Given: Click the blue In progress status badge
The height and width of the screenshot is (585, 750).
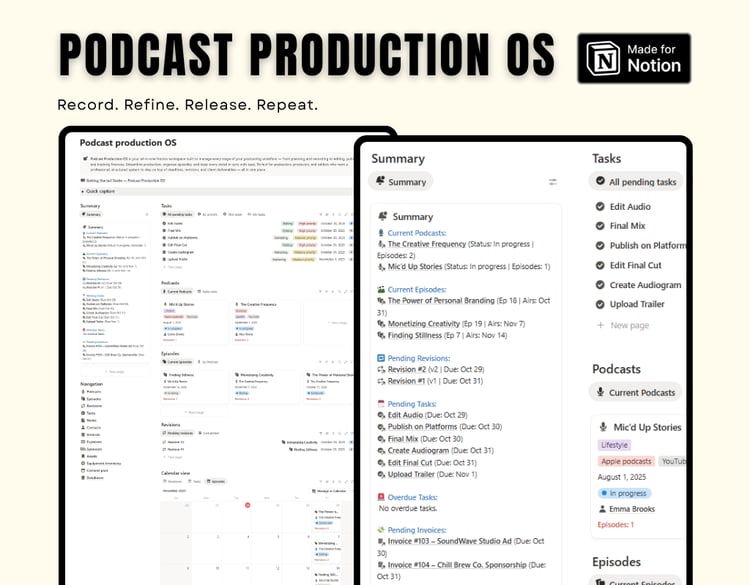Looking at the screenshot, I should 624,493.
